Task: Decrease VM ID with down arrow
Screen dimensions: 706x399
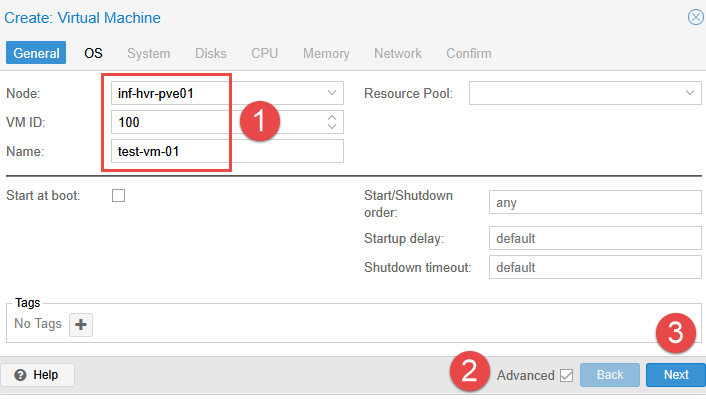Action: (x=332, y=127)
